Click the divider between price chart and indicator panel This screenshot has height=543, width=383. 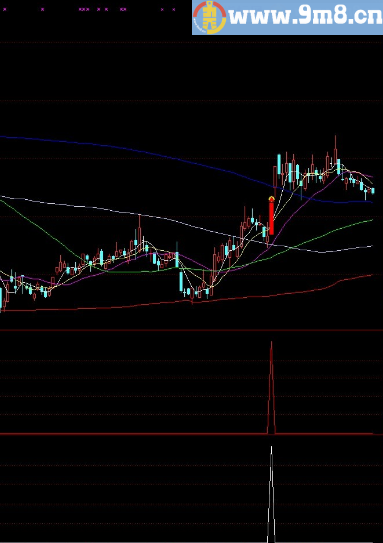point(192,330)
